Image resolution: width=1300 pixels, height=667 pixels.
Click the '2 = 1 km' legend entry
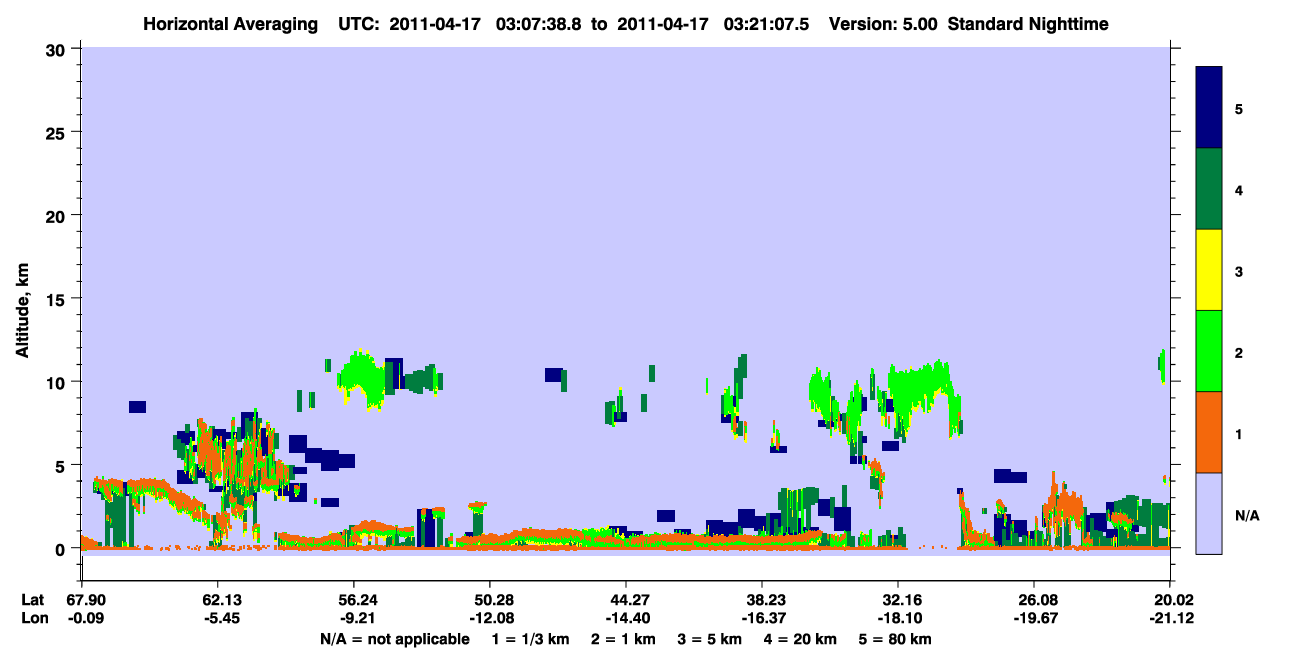tap(626, 639)
